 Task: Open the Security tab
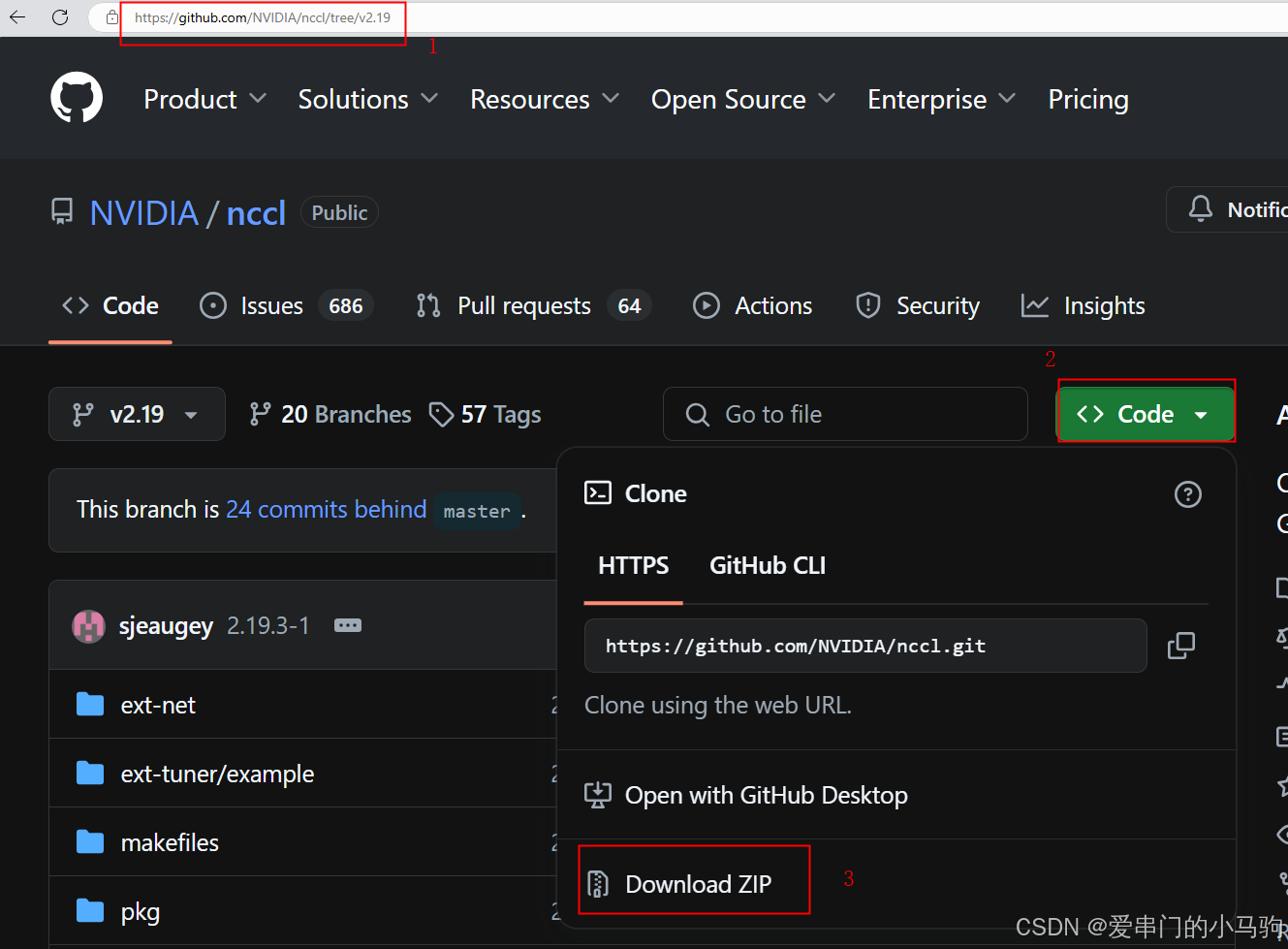point(918,305)
